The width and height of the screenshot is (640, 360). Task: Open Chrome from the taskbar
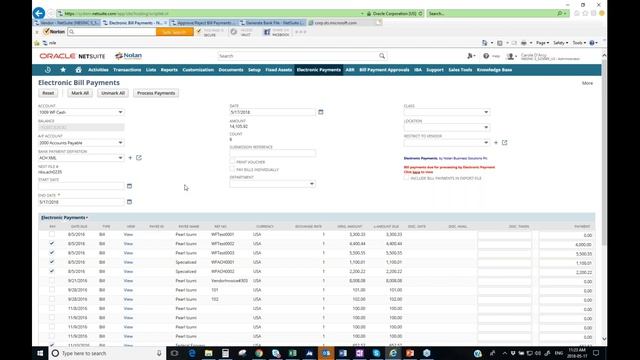coord(259,353)
